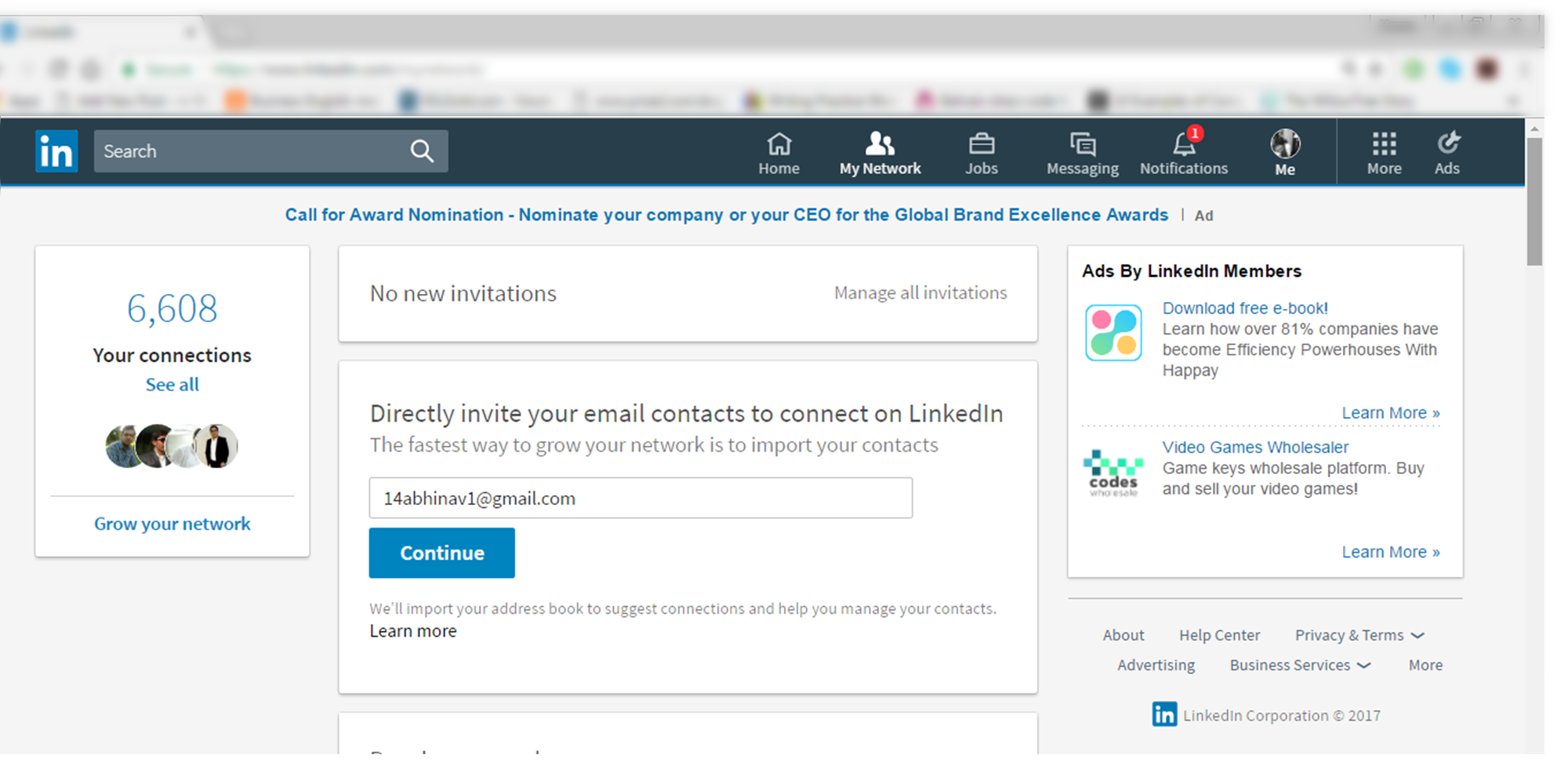
Task: Click the LinkedIn logo icon
Action: pos(56,151)
